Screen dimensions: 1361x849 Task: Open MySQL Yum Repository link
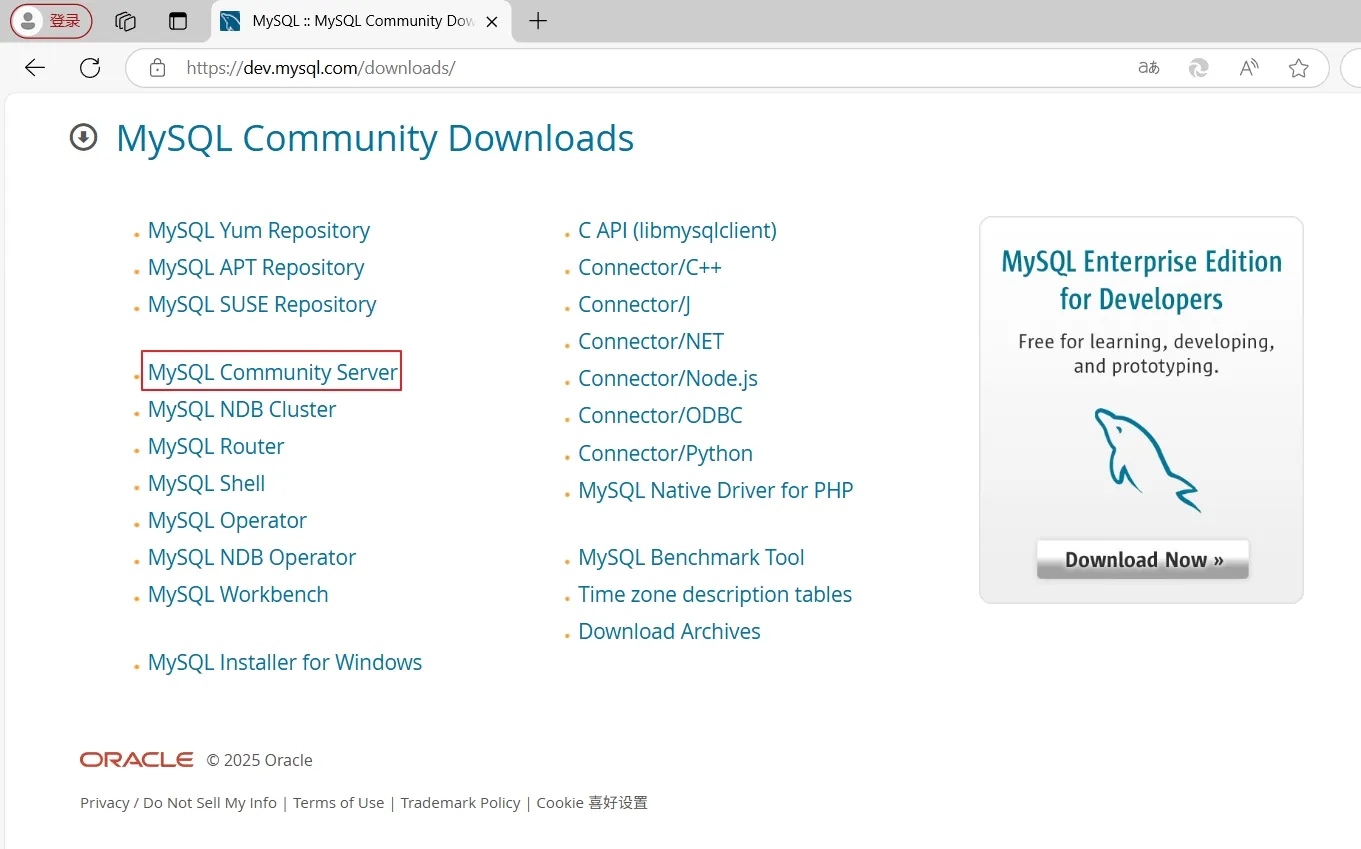(x=259, y=231)
